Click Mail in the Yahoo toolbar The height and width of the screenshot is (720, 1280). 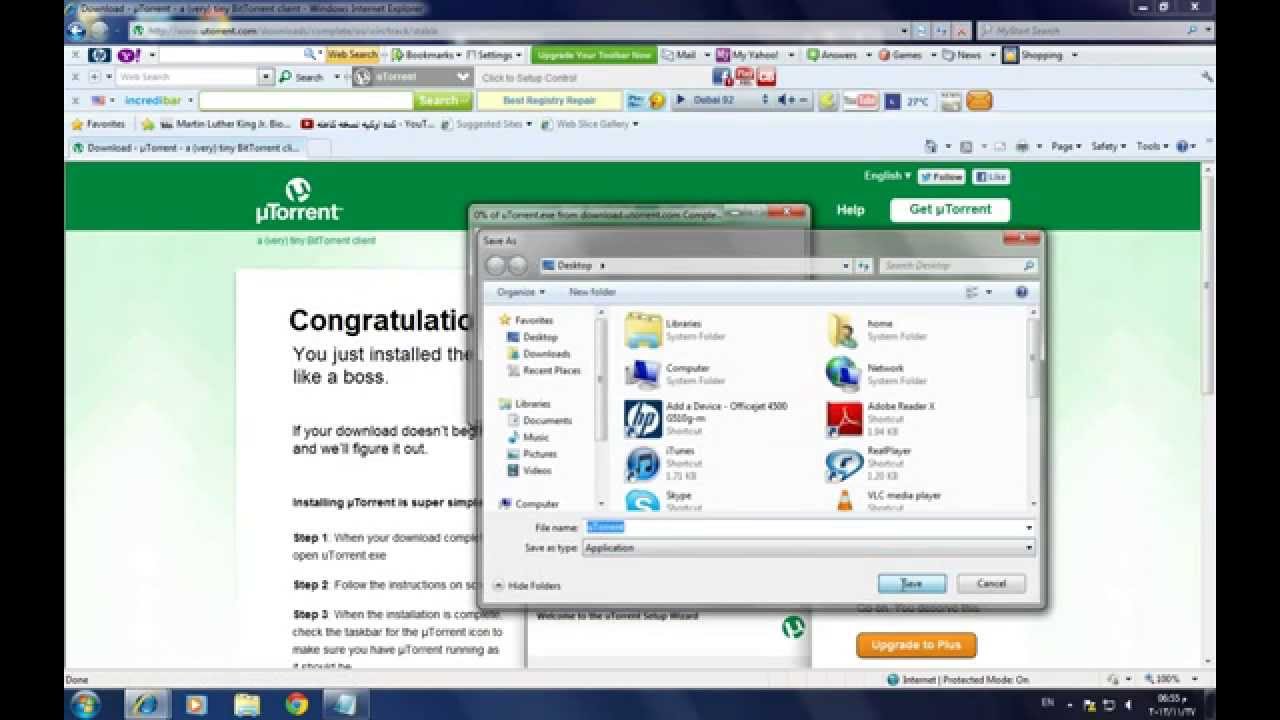tap(679, 55)
